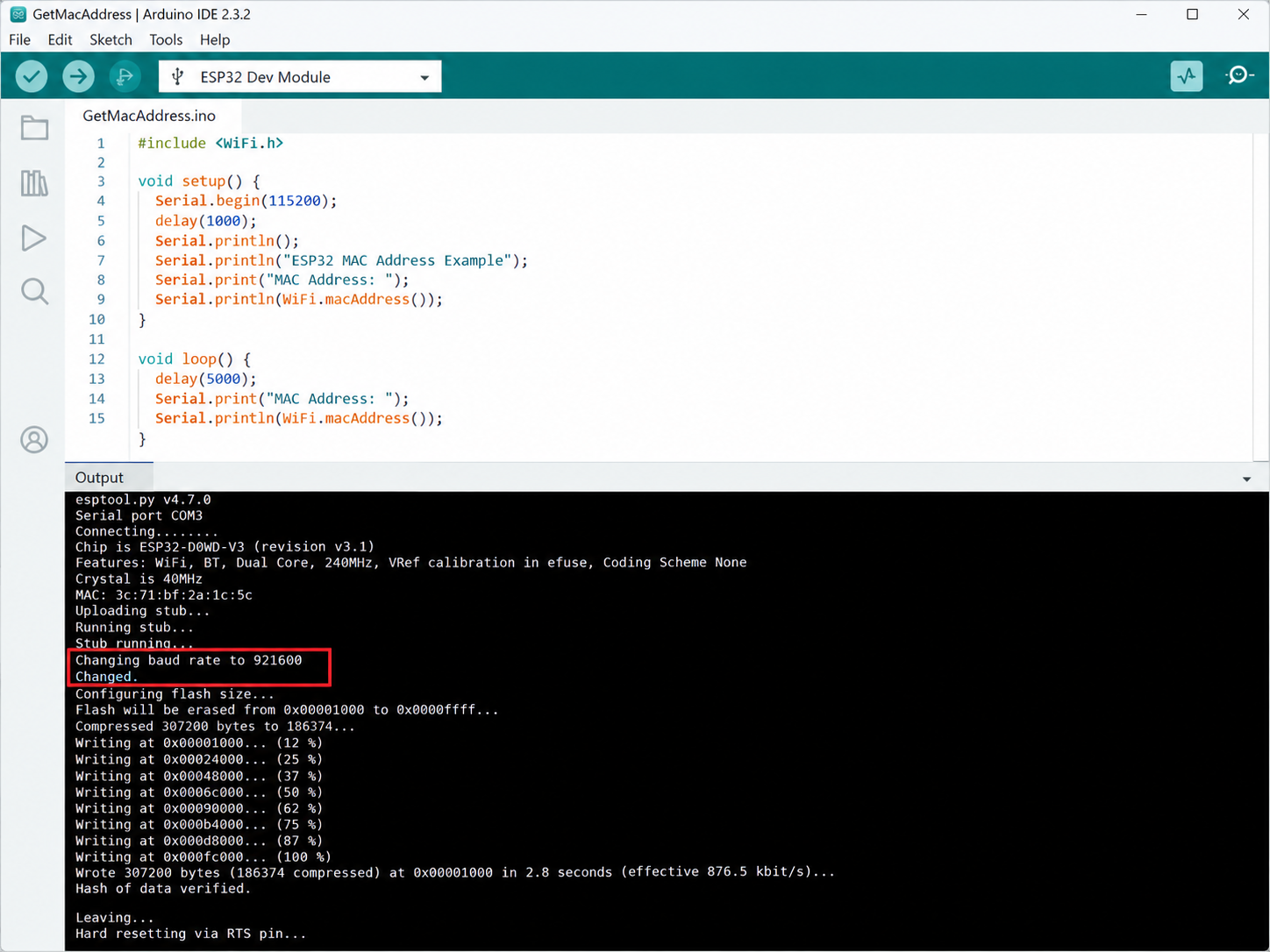
Task: Select the Output panel tab
Action: click(99, 478)
